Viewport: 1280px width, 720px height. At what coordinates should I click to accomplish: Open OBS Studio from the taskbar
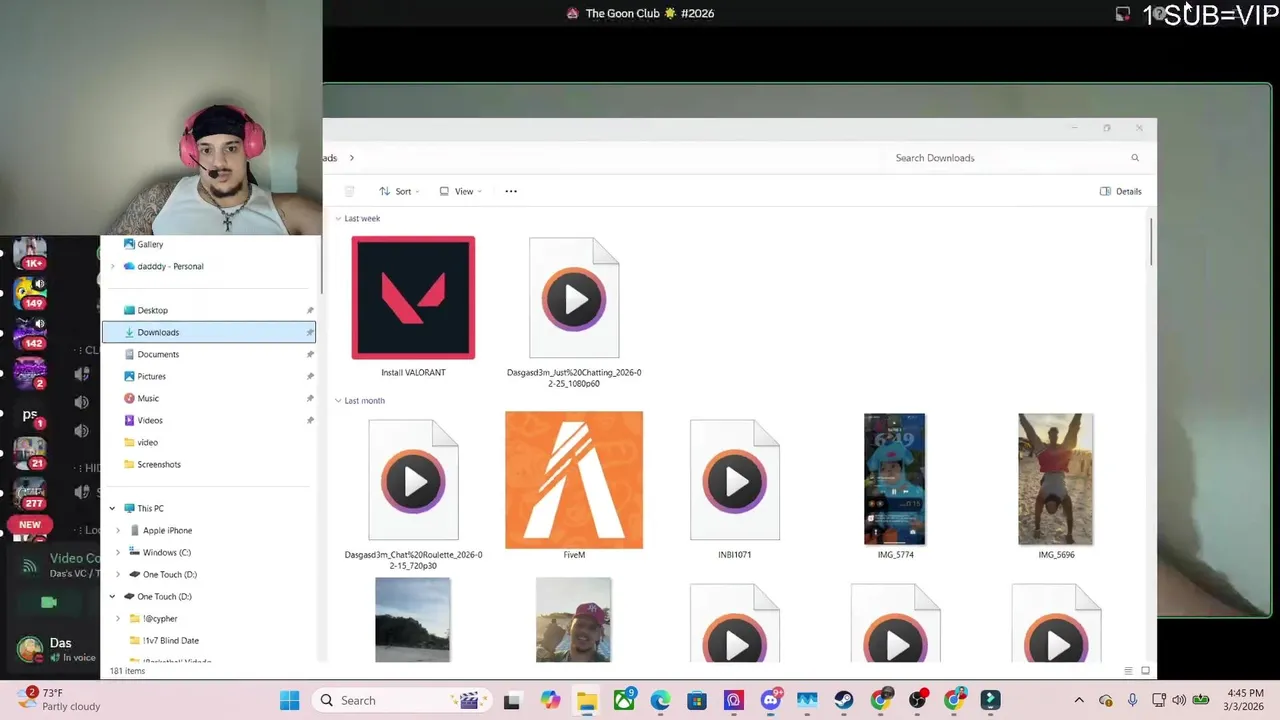(917, 700)
